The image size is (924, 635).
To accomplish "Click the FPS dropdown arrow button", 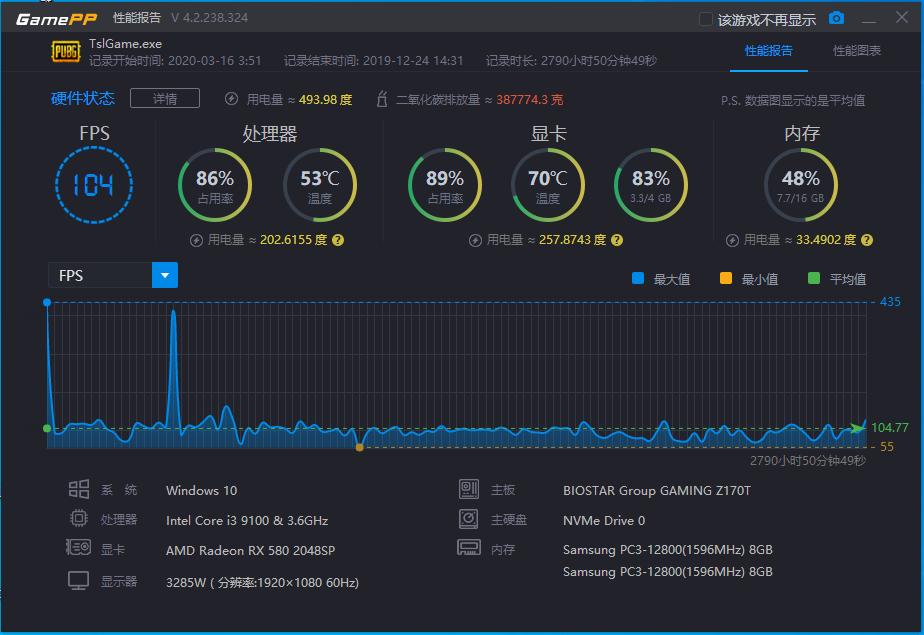I will [x=164, y=275].
